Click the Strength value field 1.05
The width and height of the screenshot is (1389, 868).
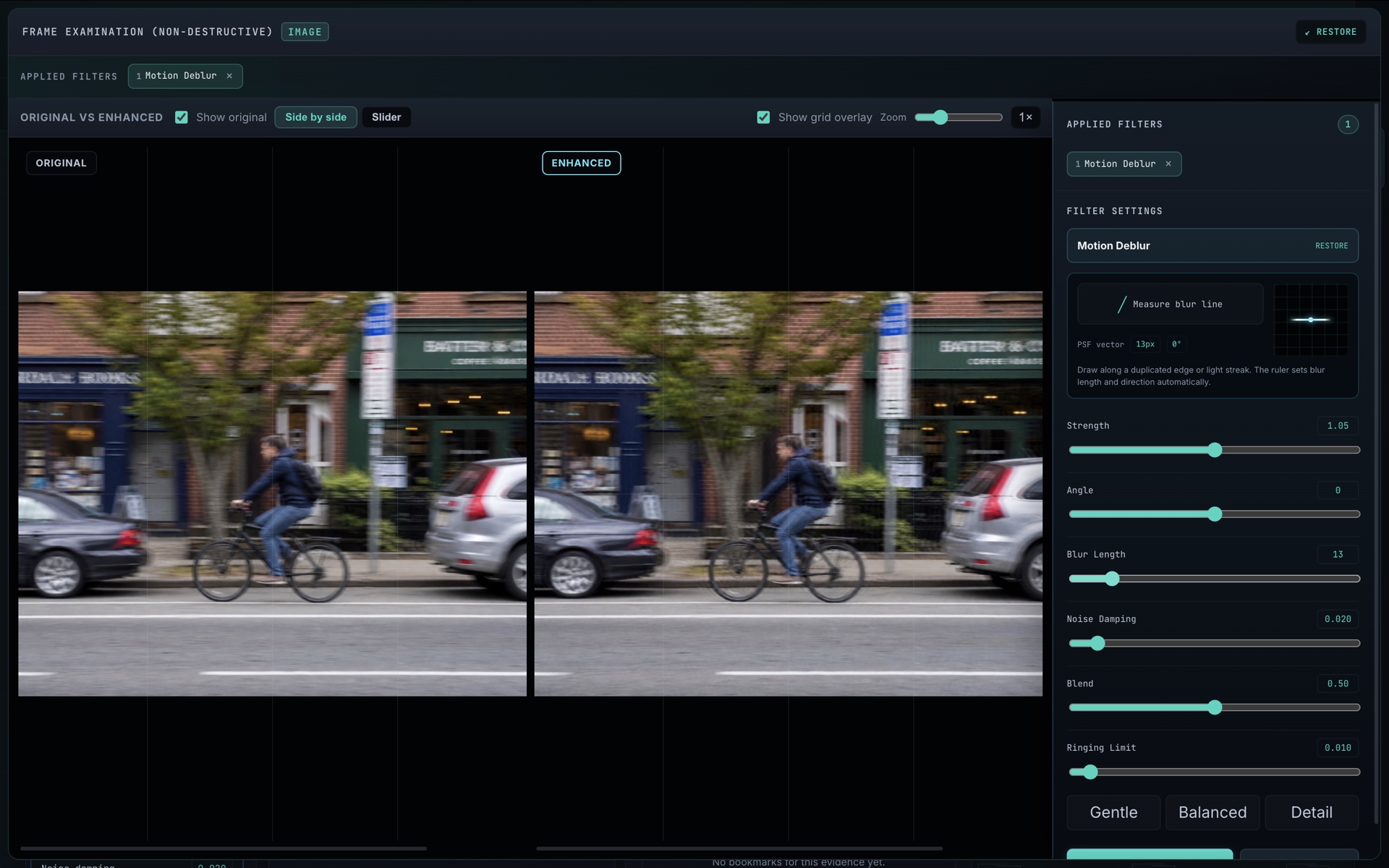1338,426
